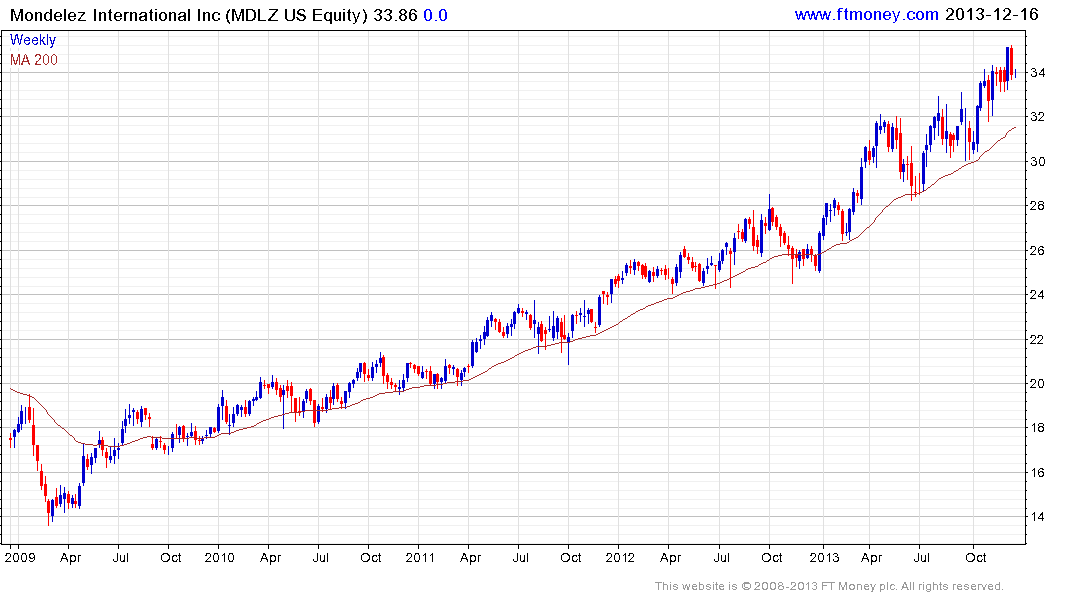Click the Mondelez International Inc chart title
1075x600 pixels.
pyautogui.click(x=180, y=14)
